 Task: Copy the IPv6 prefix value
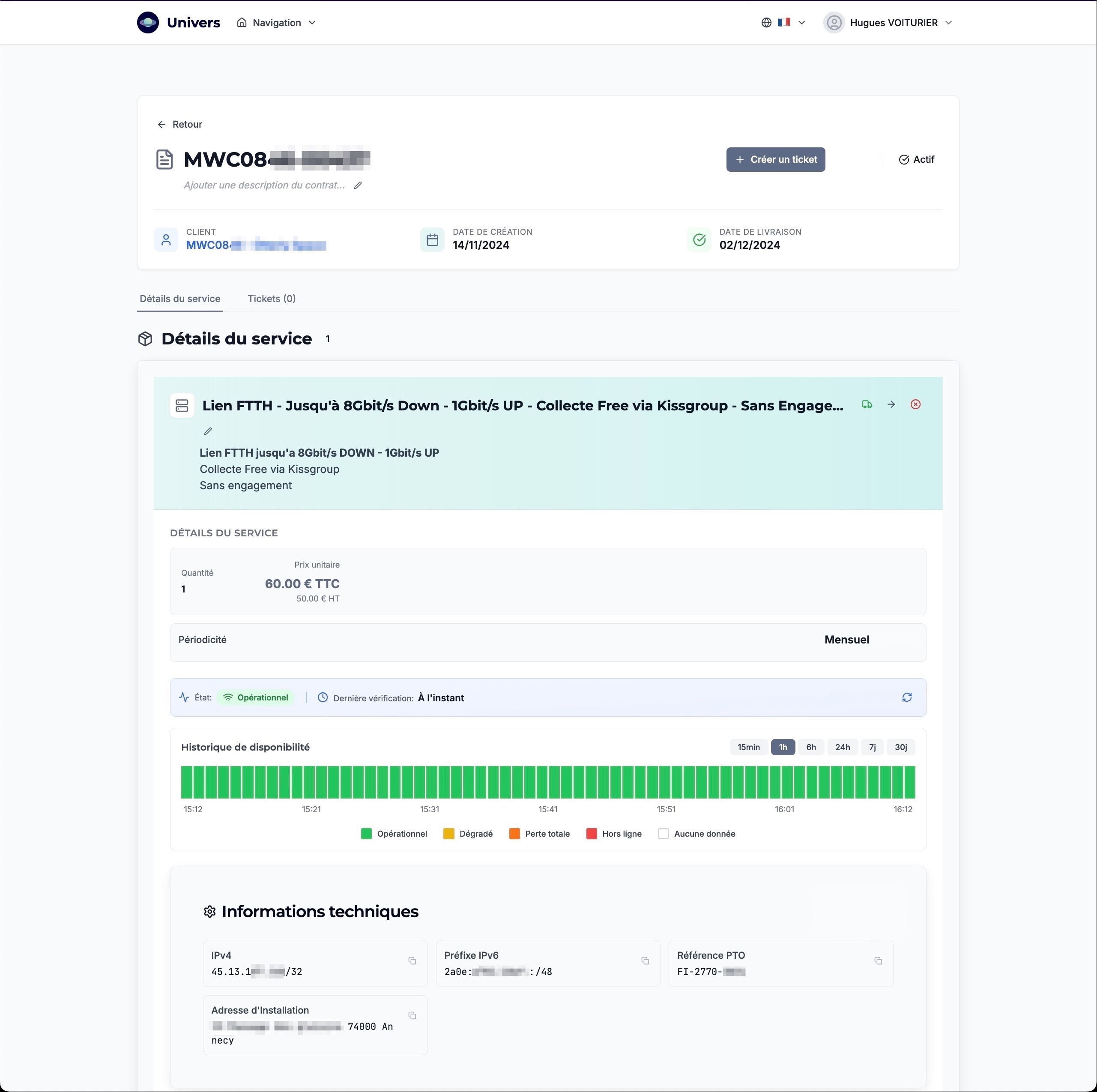645,961
